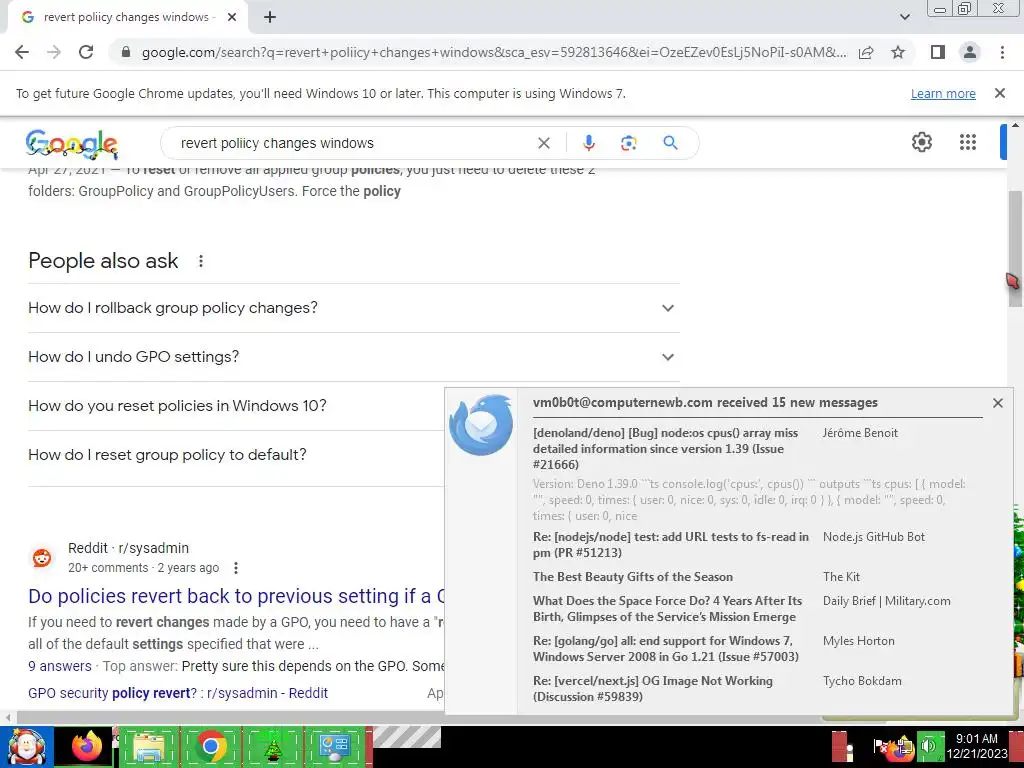The height and width of the screenshot is (768, 1024).
Task: Click the Google search text box
Action: coord(353,143)
